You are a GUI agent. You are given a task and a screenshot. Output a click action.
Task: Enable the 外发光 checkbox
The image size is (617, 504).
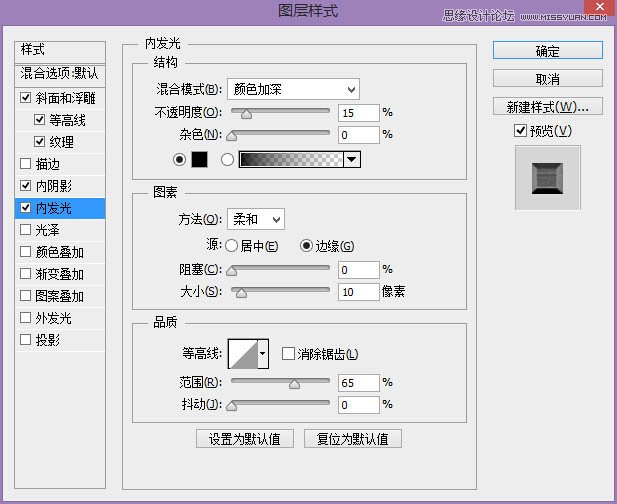coord(26,318)
